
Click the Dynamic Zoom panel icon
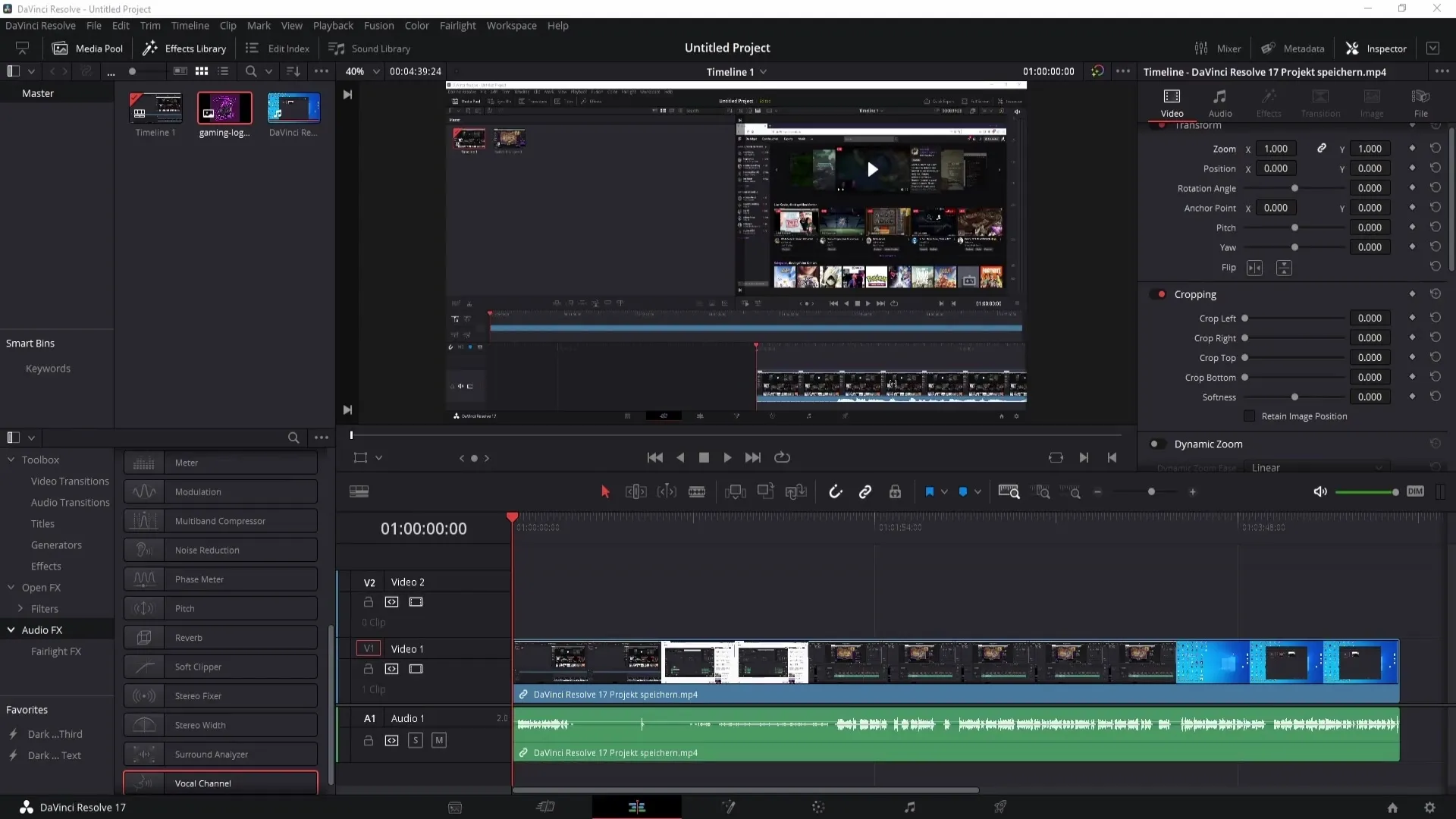pos(1155,443)
